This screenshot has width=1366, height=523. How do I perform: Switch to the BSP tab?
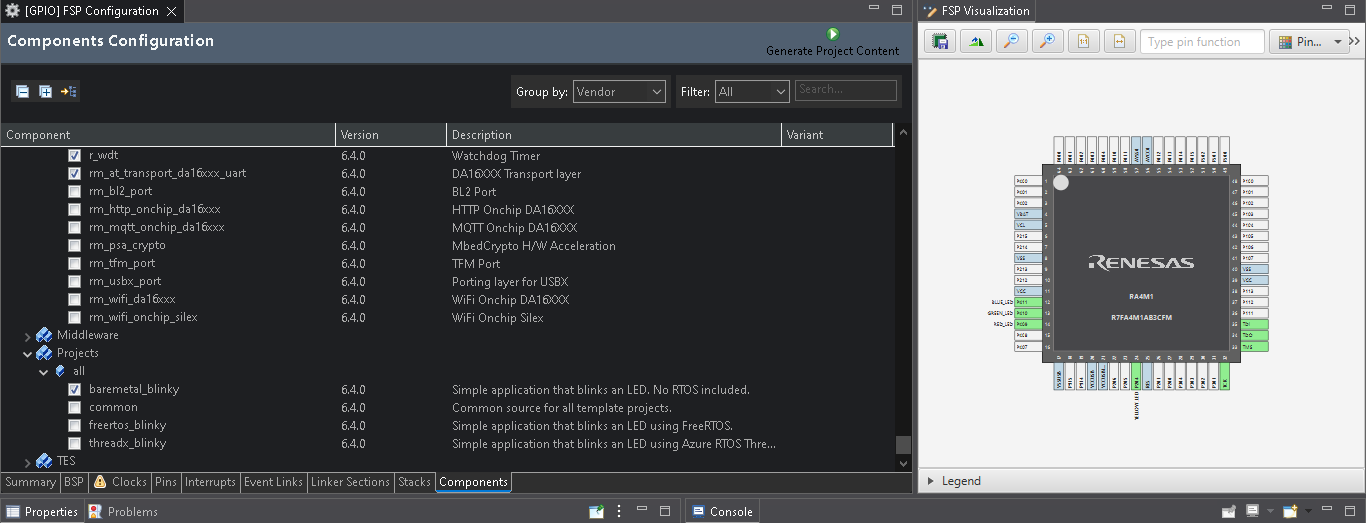[74, 482]
